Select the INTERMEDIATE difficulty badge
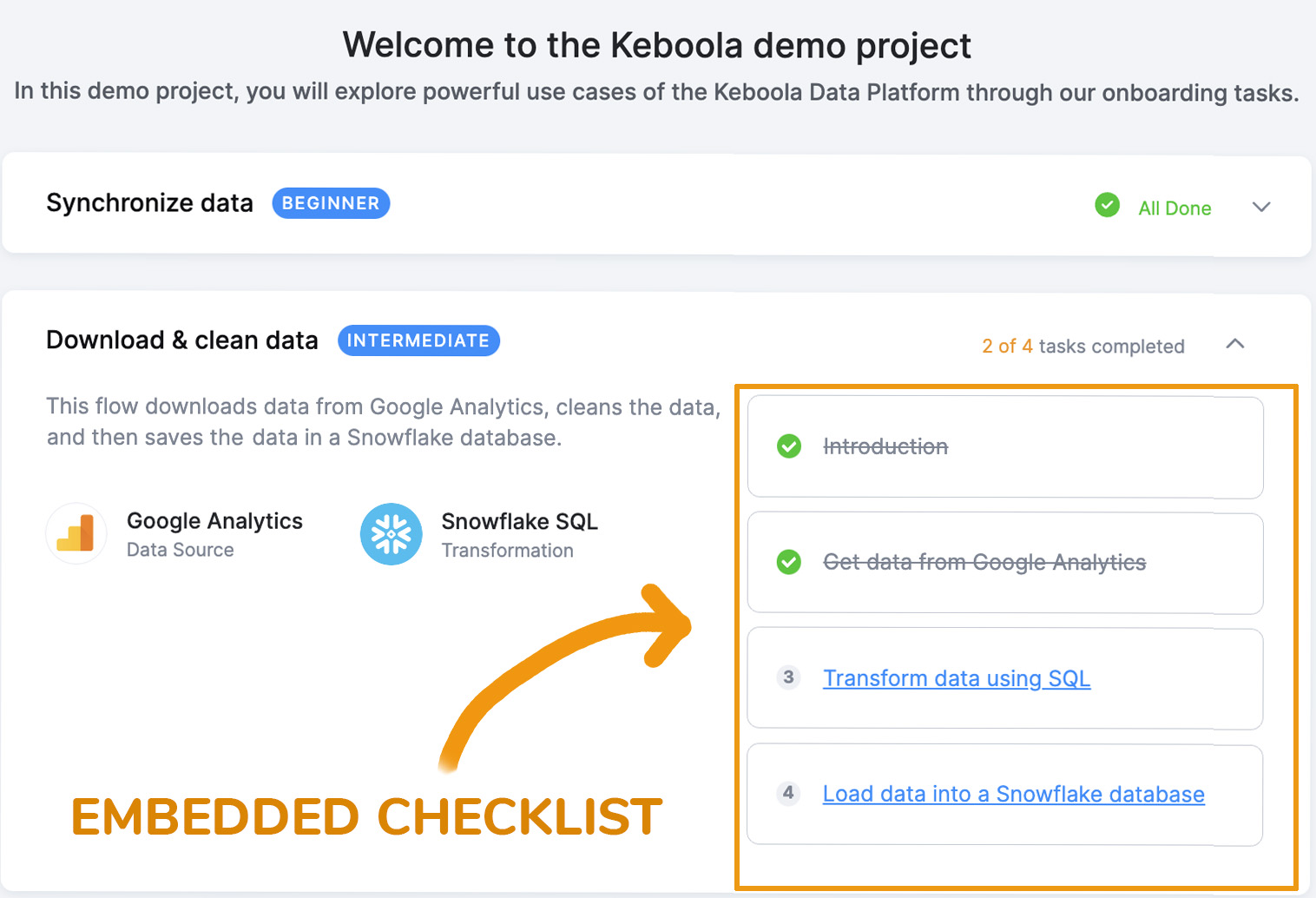Image resolution: width=1316 pixels, height=898 pixels. (x=418, y=340)
